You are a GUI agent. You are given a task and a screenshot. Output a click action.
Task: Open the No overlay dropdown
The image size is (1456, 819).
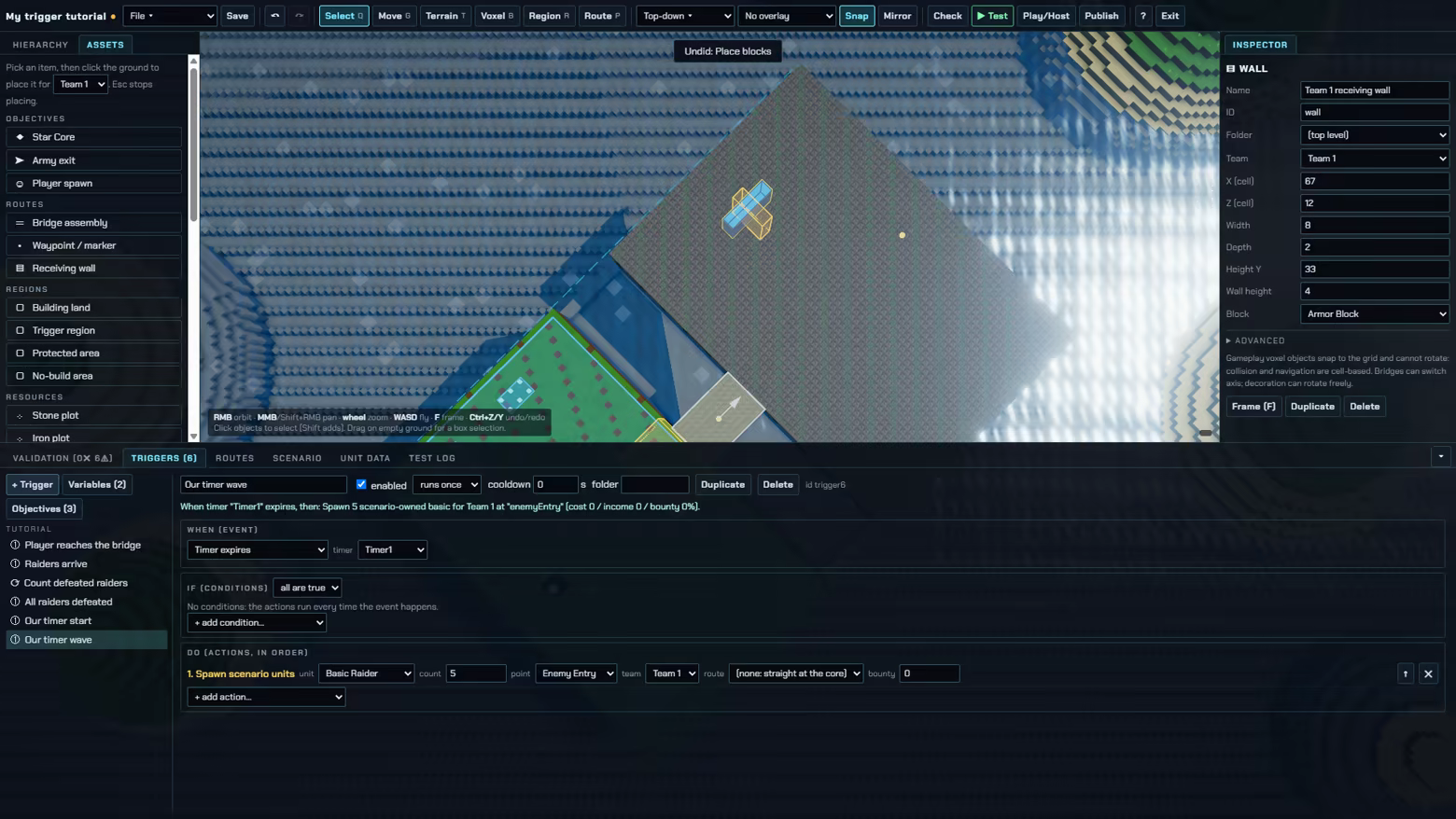pyautogui.click(x=787, y=16)
